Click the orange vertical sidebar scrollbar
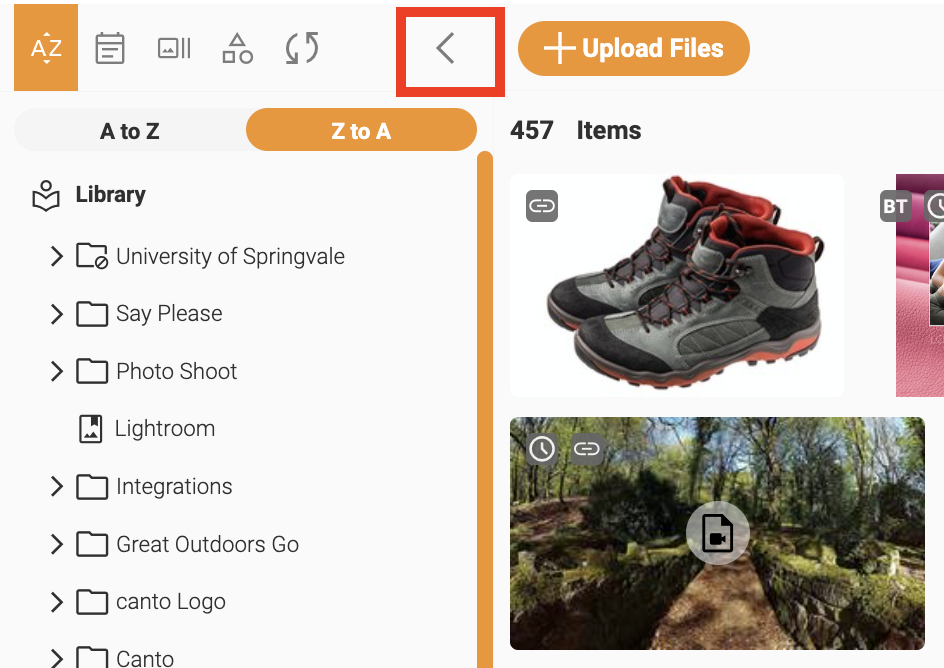This screenshot has width=944, height=668. pyautogui.click(x=485, y=409)
